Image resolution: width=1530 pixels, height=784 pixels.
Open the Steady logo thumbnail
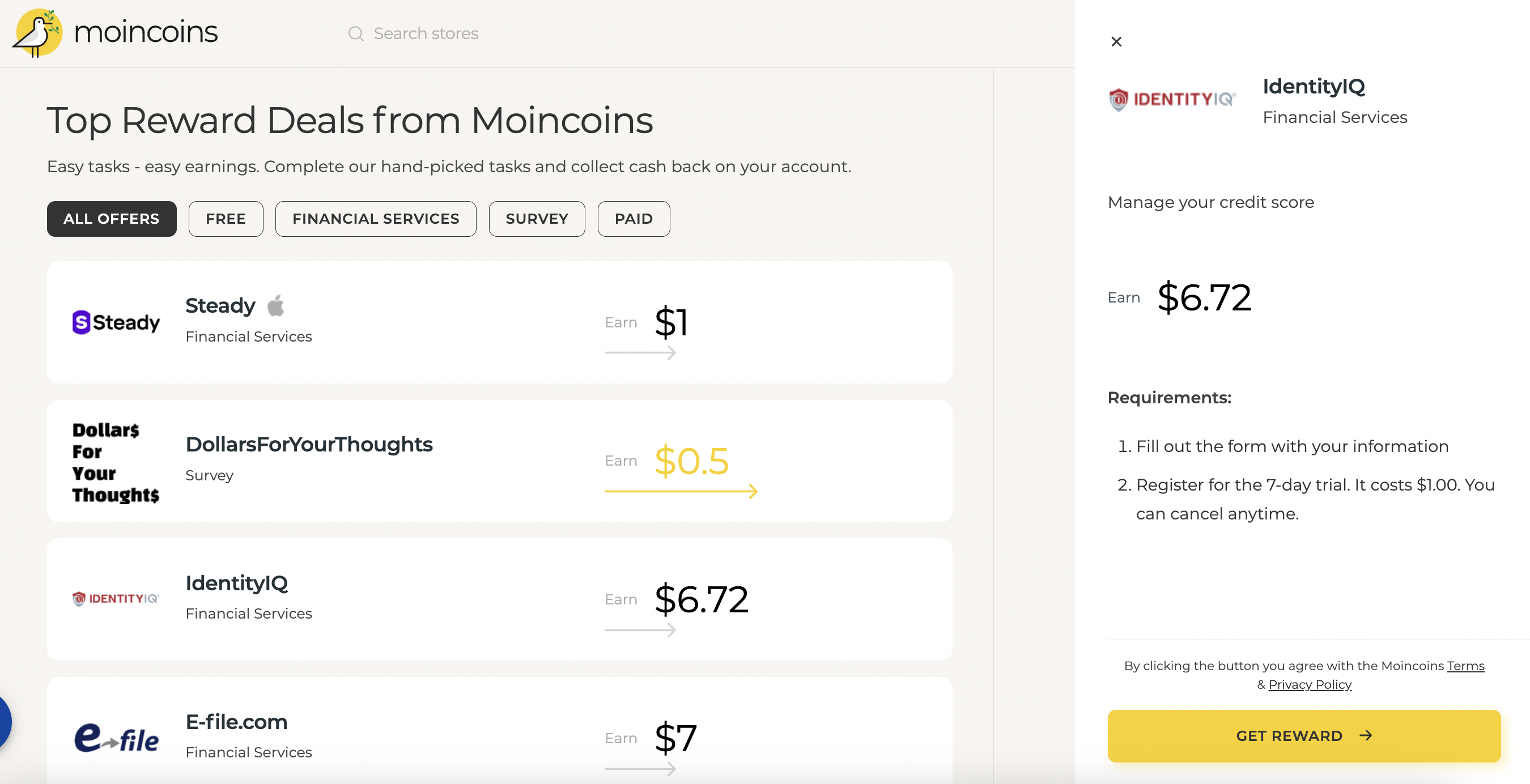pyautogui.click(x=116, y=322)
